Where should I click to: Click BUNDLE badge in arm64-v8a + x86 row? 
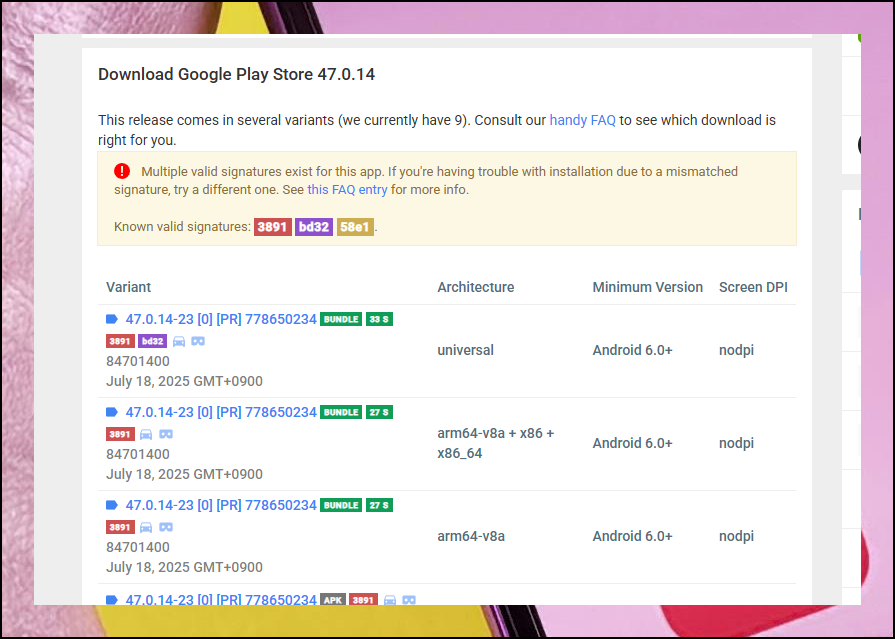coord(341,412)
